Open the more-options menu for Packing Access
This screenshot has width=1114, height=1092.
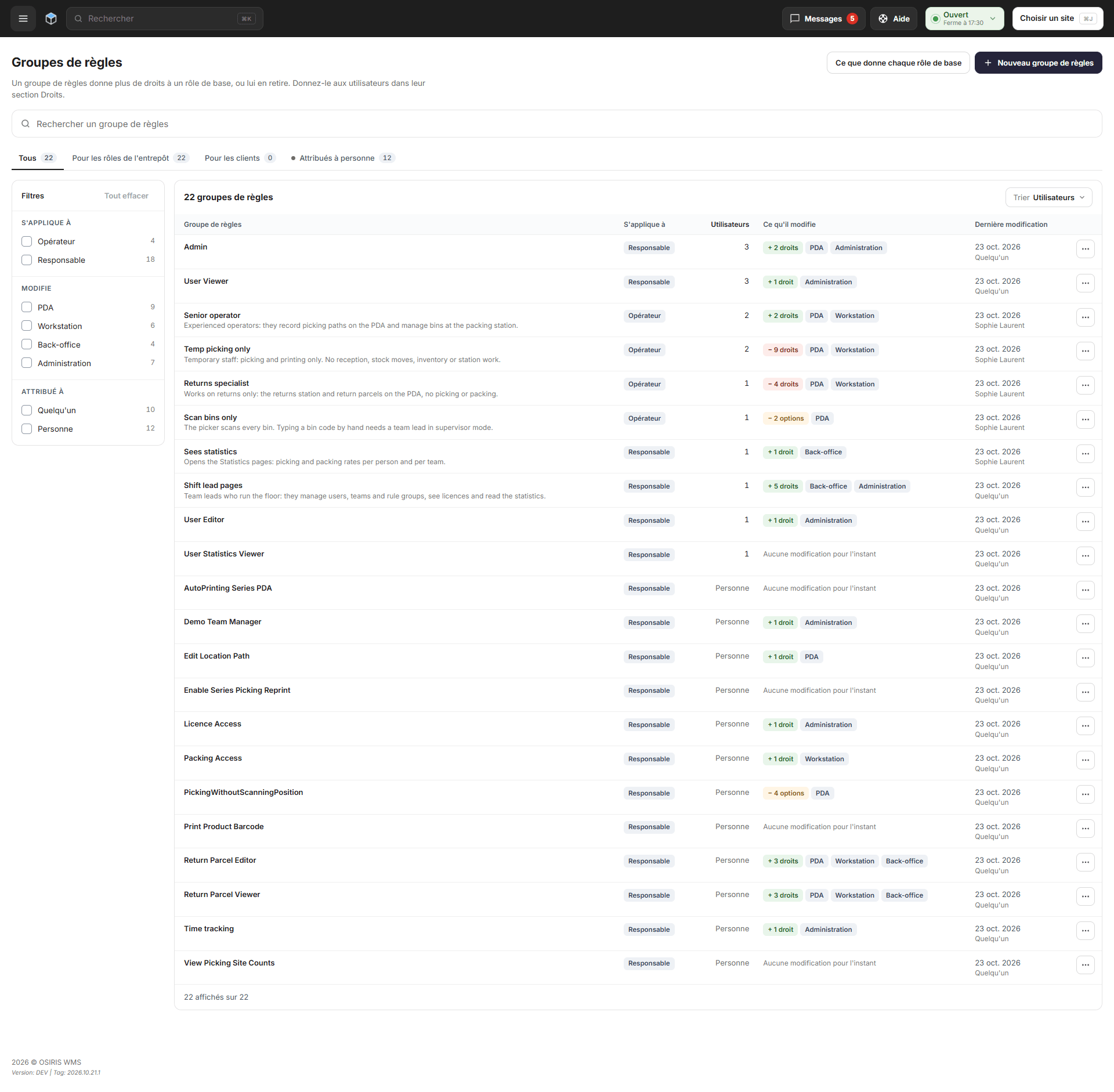pos(1085,760)
